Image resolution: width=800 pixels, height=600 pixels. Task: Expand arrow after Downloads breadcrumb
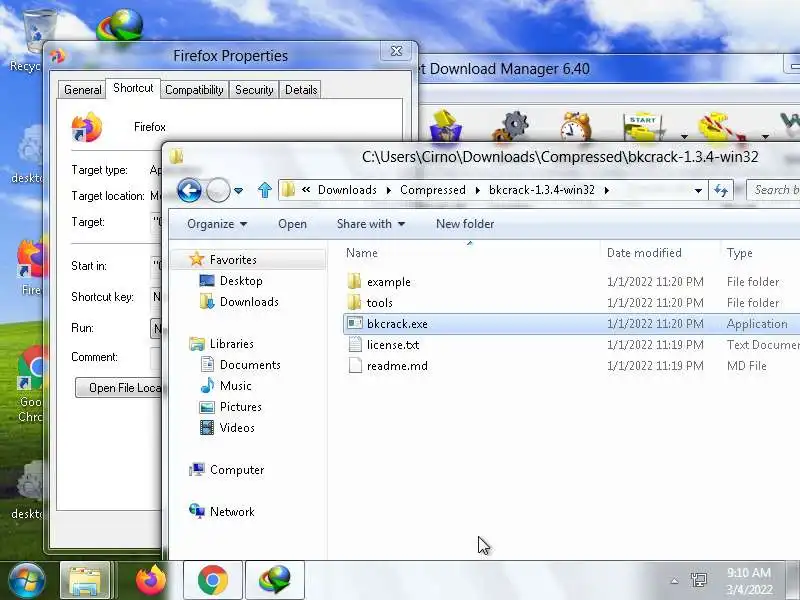point(389,190)
